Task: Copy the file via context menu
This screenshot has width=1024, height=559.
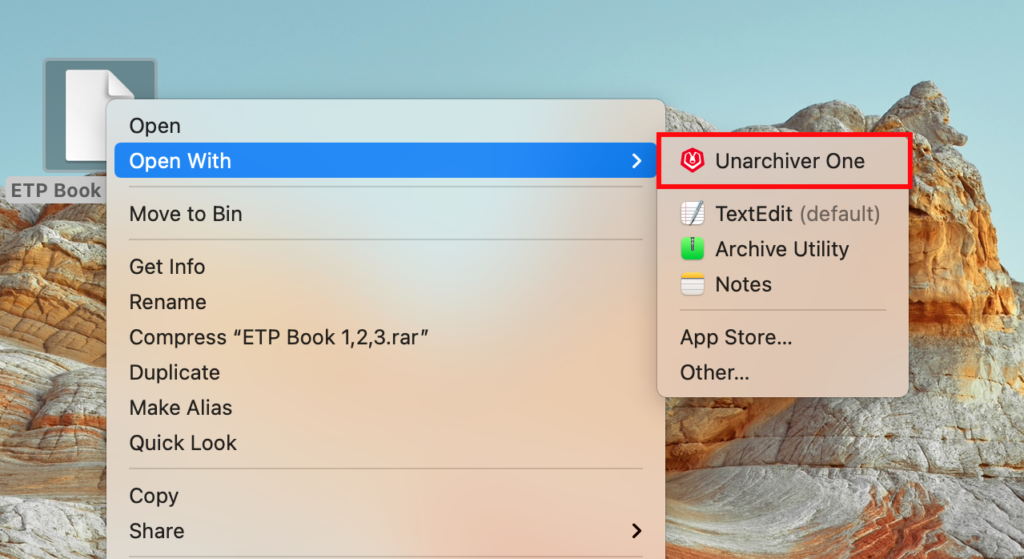Action: click(x=154, y=496)
